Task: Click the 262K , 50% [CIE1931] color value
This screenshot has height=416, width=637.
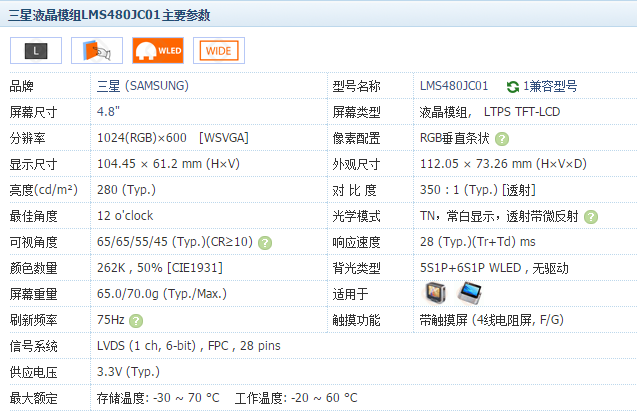Action: 160,268
